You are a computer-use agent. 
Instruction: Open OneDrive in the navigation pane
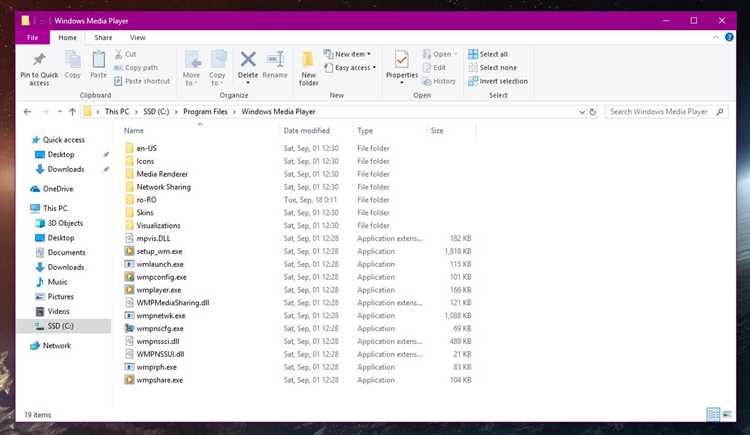58,189
